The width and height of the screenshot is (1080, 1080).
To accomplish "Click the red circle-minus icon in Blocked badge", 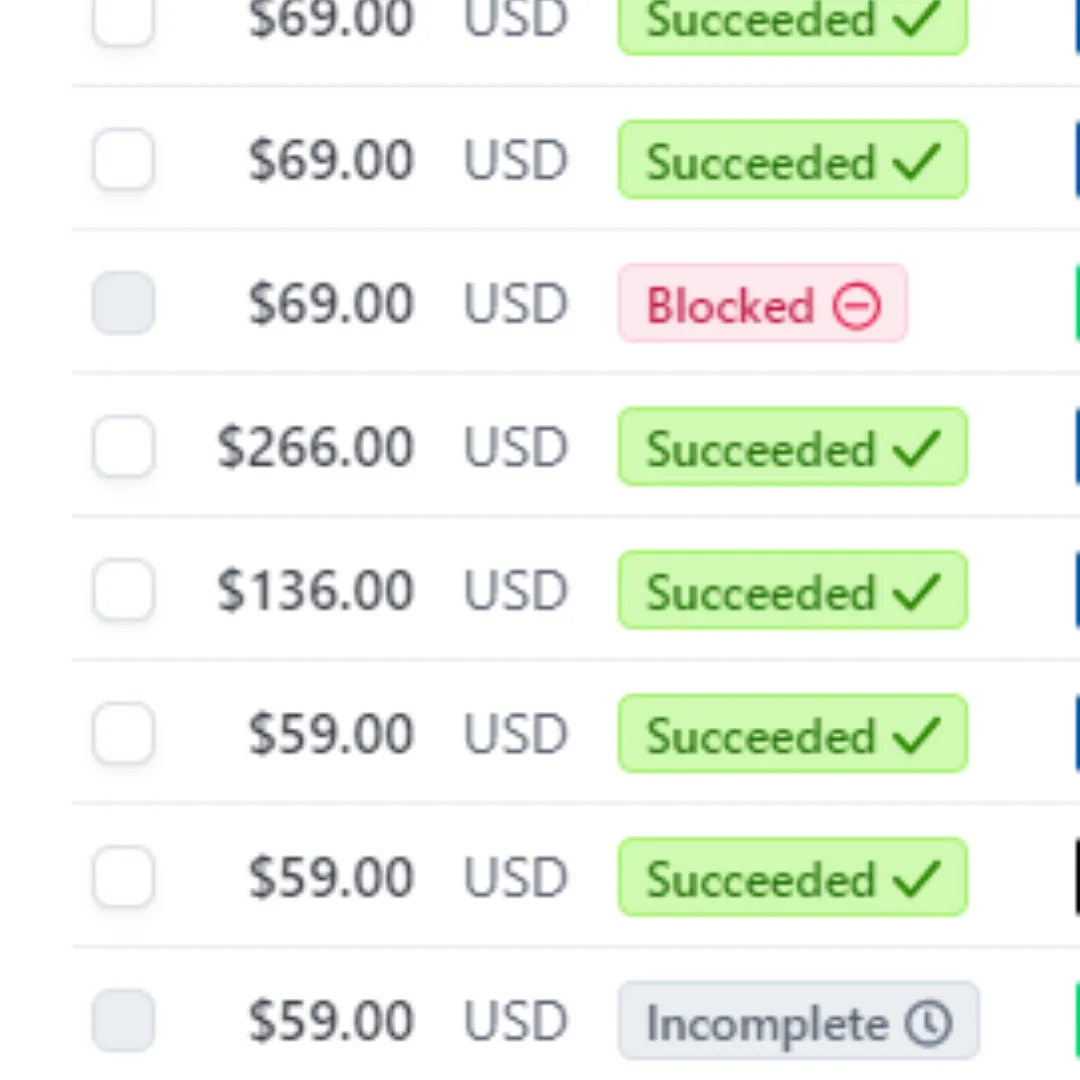I will pyautogui.click(x=856, y=306).
